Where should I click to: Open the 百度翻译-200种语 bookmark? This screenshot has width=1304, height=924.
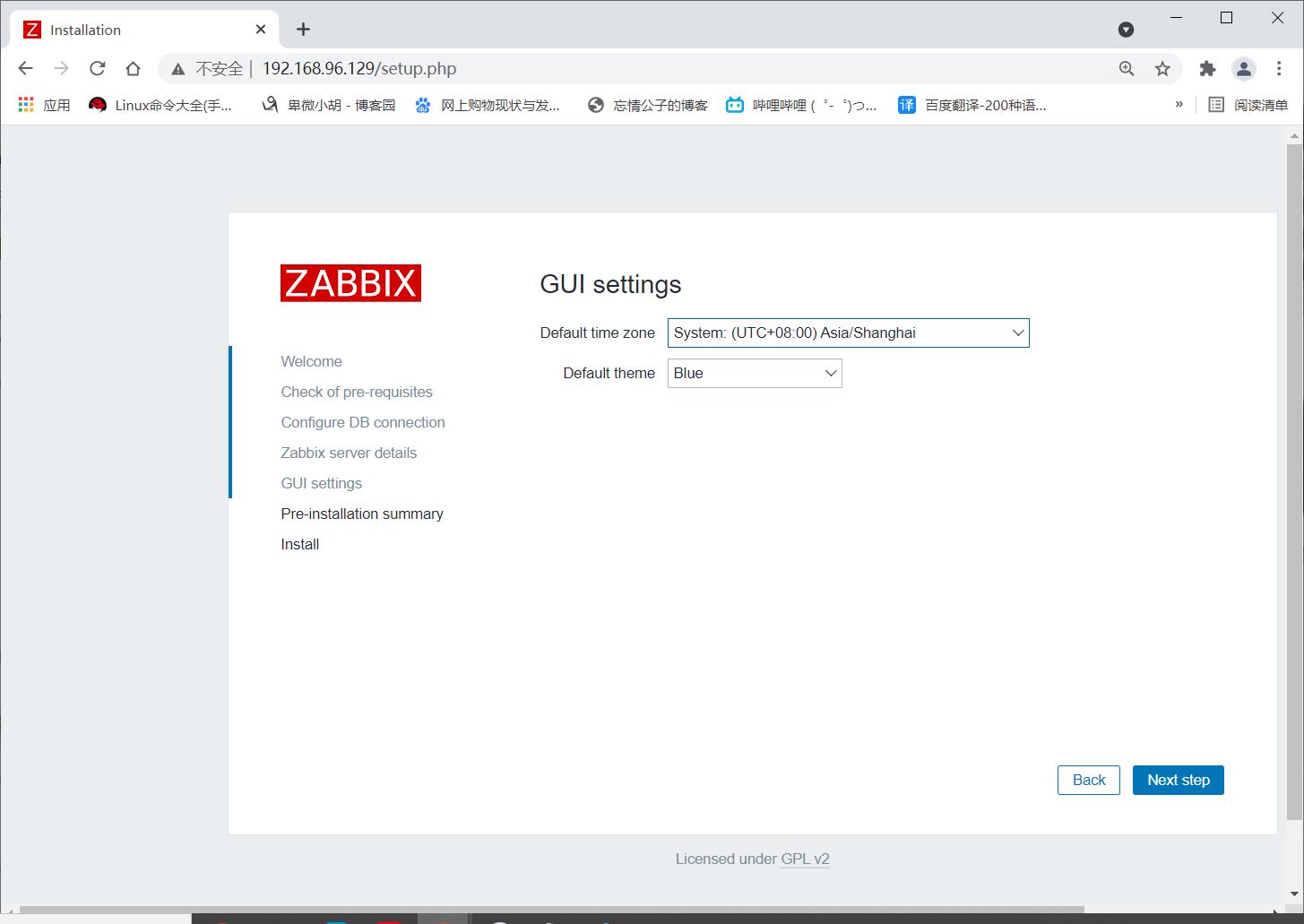coord(972,105)
